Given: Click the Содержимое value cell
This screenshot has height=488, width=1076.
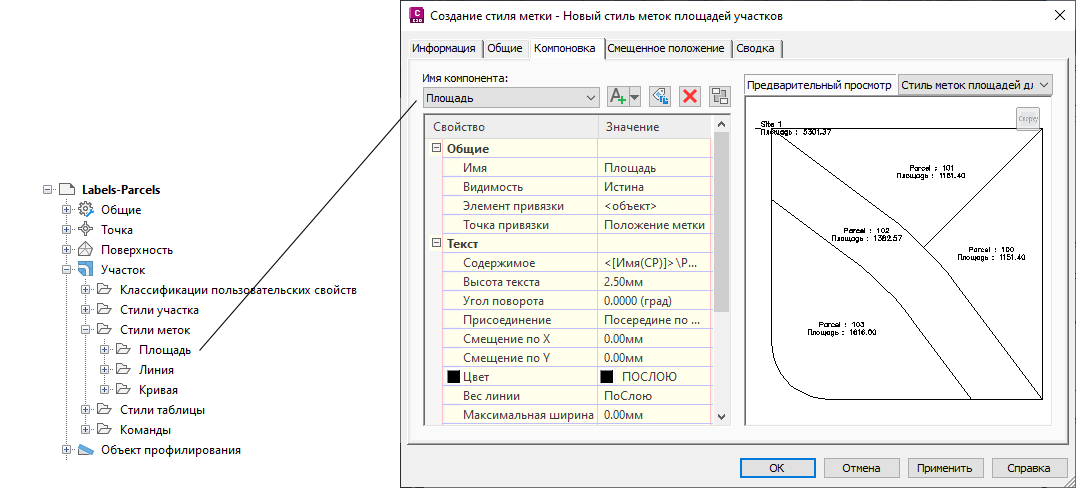Looking at the screenshot, I should point(655,263).
